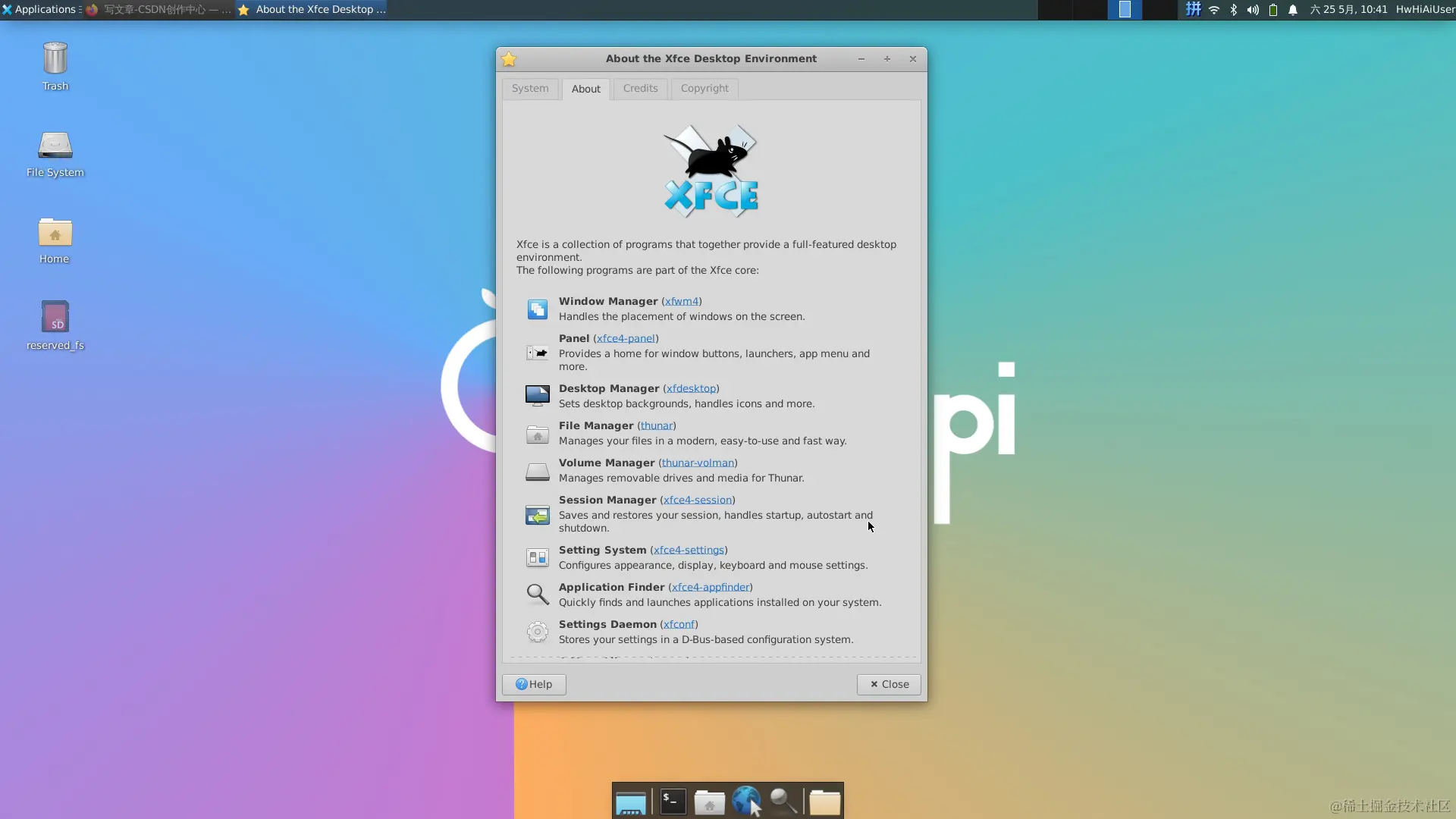Follow the xfwm4 link
1456x819 pixels.
pos(681,302)
